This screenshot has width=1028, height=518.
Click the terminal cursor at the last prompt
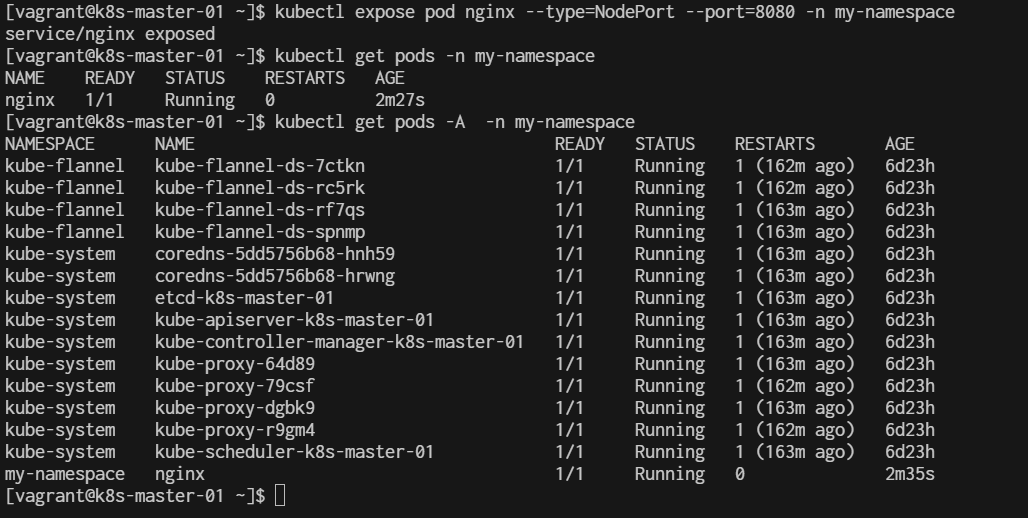point(280,496)
